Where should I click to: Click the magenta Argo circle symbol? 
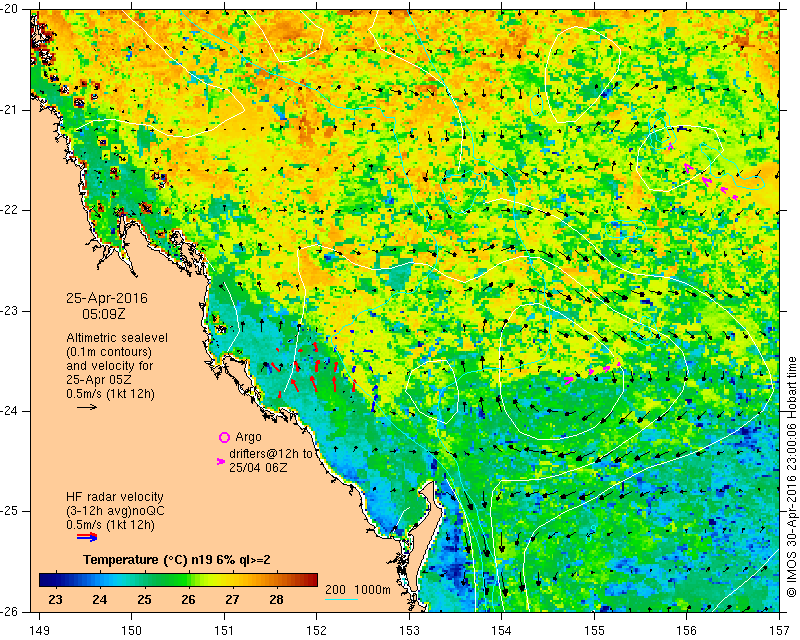pos(224,437)
